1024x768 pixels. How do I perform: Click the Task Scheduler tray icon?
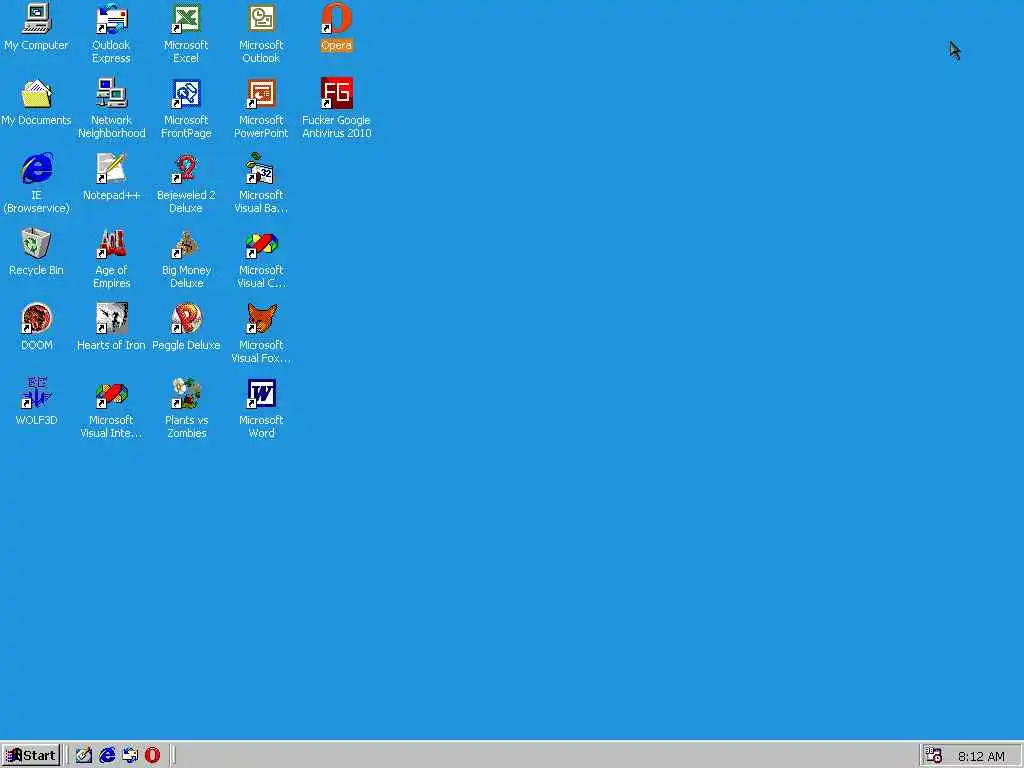[x=934, y=756]
